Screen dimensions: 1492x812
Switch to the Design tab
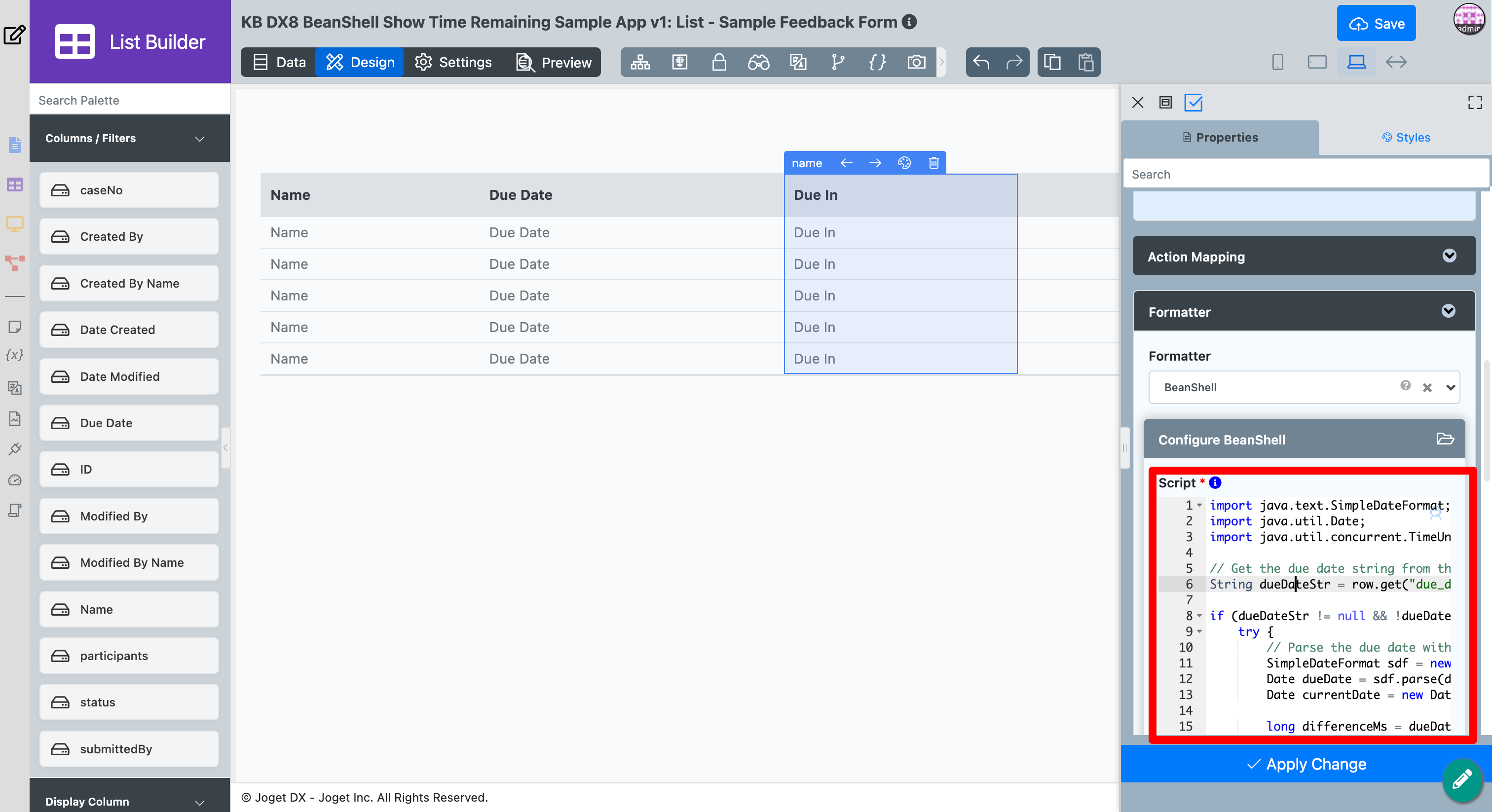coord(360,62)
